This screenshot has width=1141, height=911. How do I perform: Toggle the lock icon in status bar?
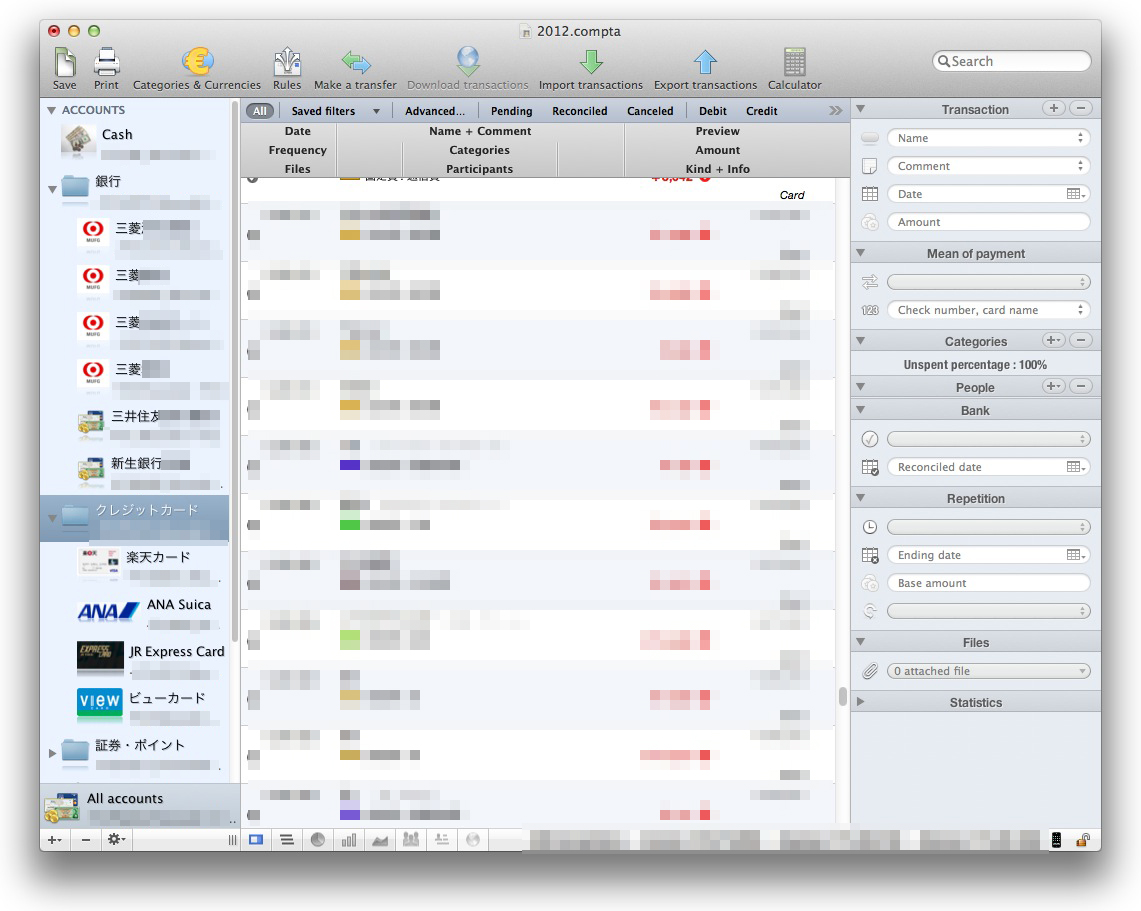(x=1082, y=840)
